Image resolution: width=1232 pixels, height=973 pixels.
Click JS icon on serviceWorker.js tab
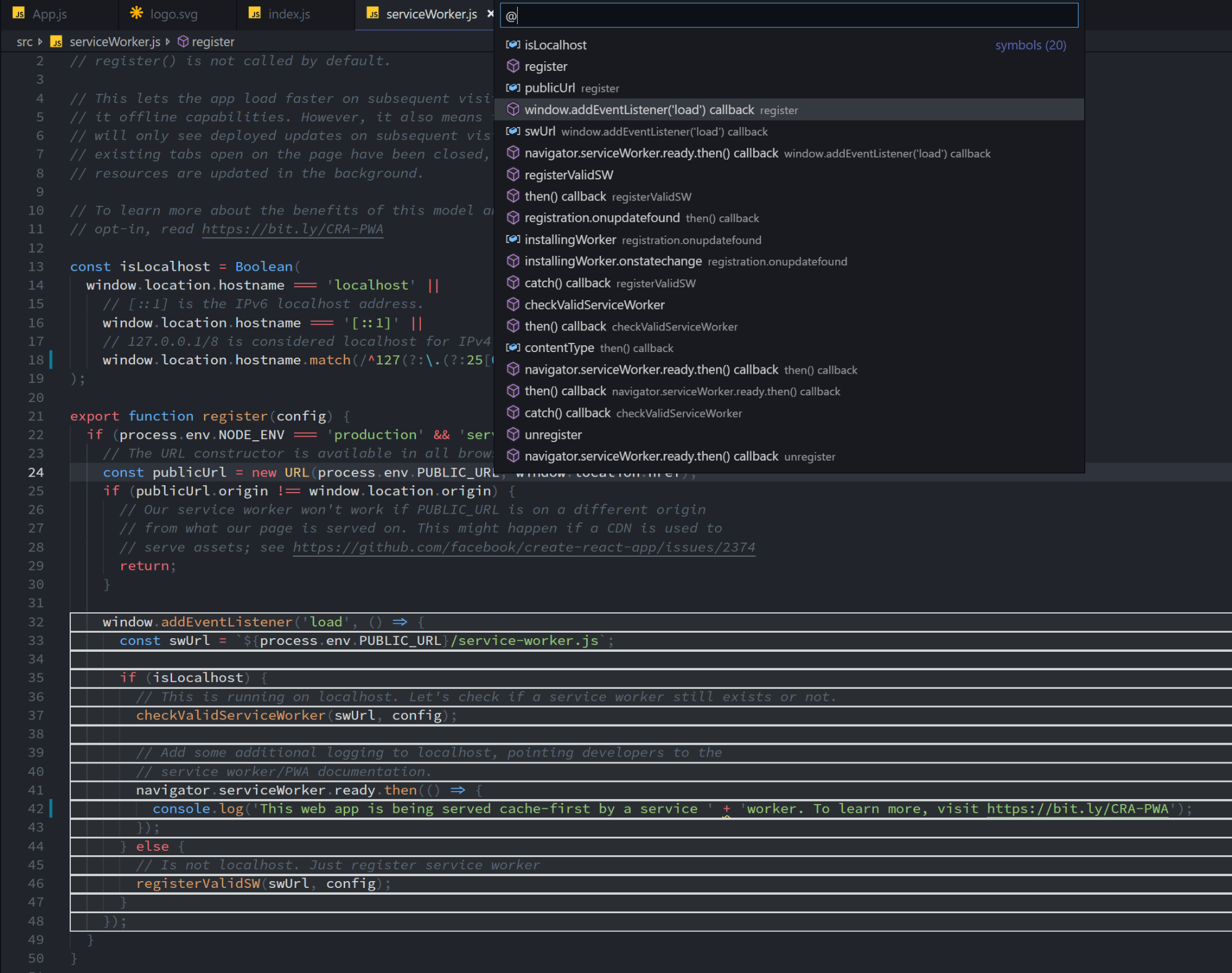click(x=373, y=13)
